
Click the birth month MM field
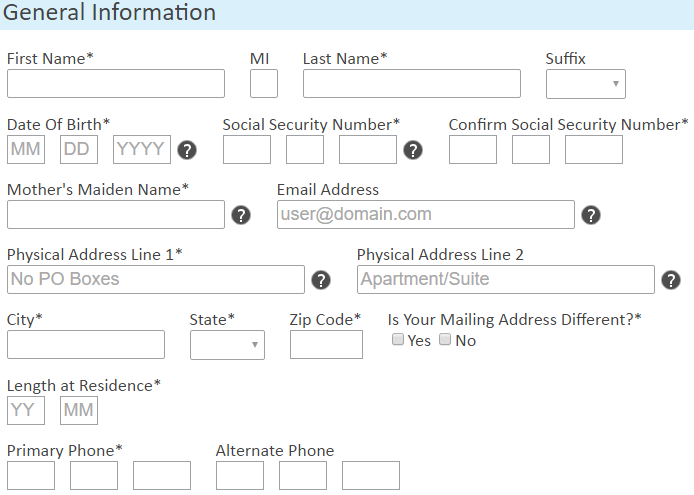tap(26, 149)
